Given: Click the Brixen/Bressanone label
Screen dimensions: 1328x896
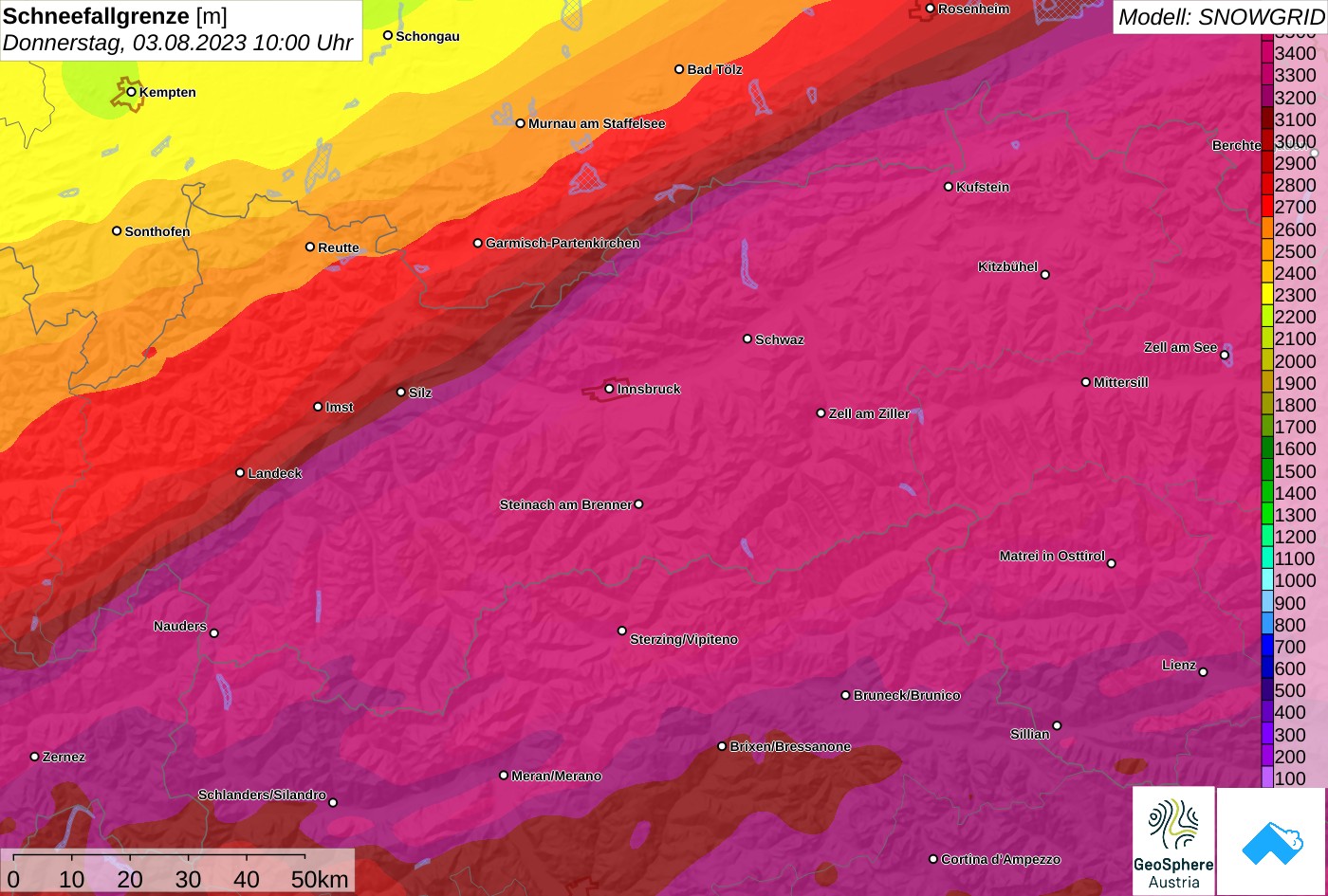Looking at the screenshot, I should 790,746.
